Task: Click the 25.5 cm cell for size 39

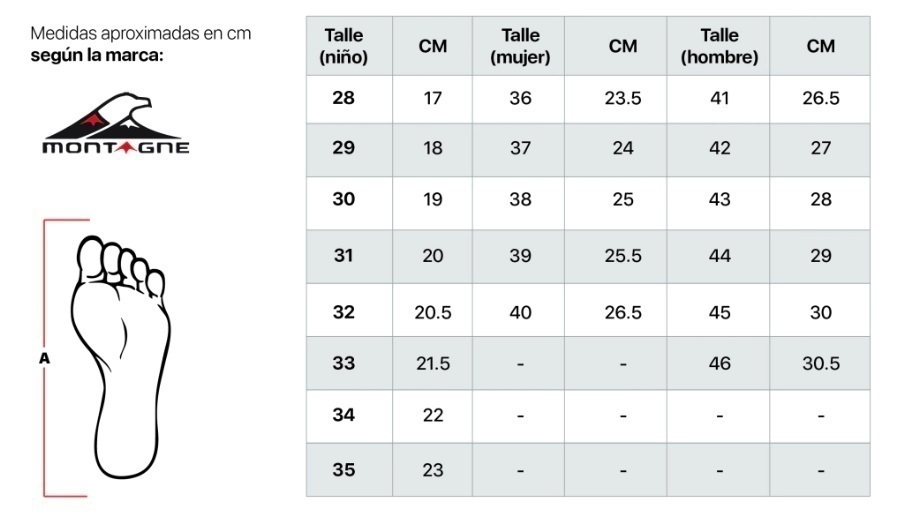Action: (622, 255)
